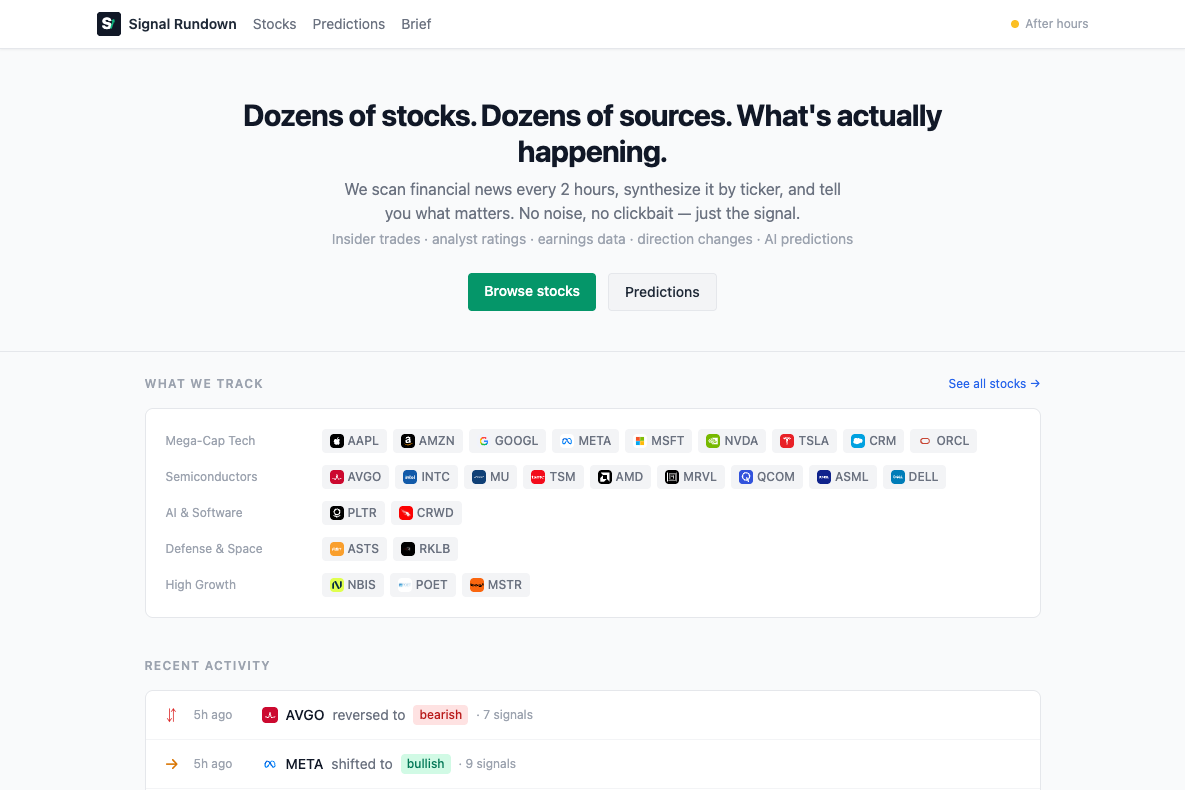1185x790 pixels.
Task: Click the green Browse stocks button
Action: [532, 292]
